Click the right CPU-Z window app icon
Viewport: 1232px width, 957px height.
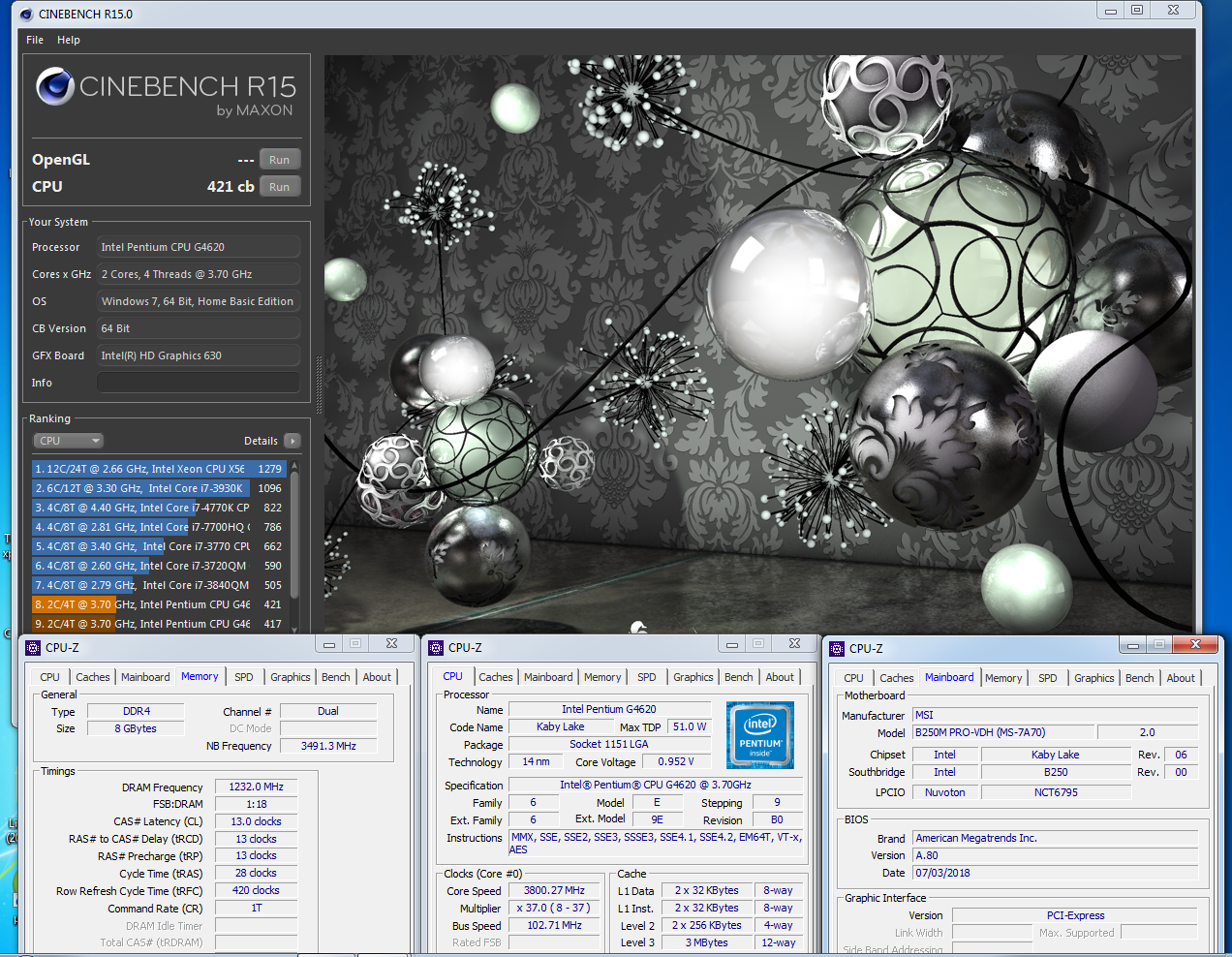pos(837,649)
